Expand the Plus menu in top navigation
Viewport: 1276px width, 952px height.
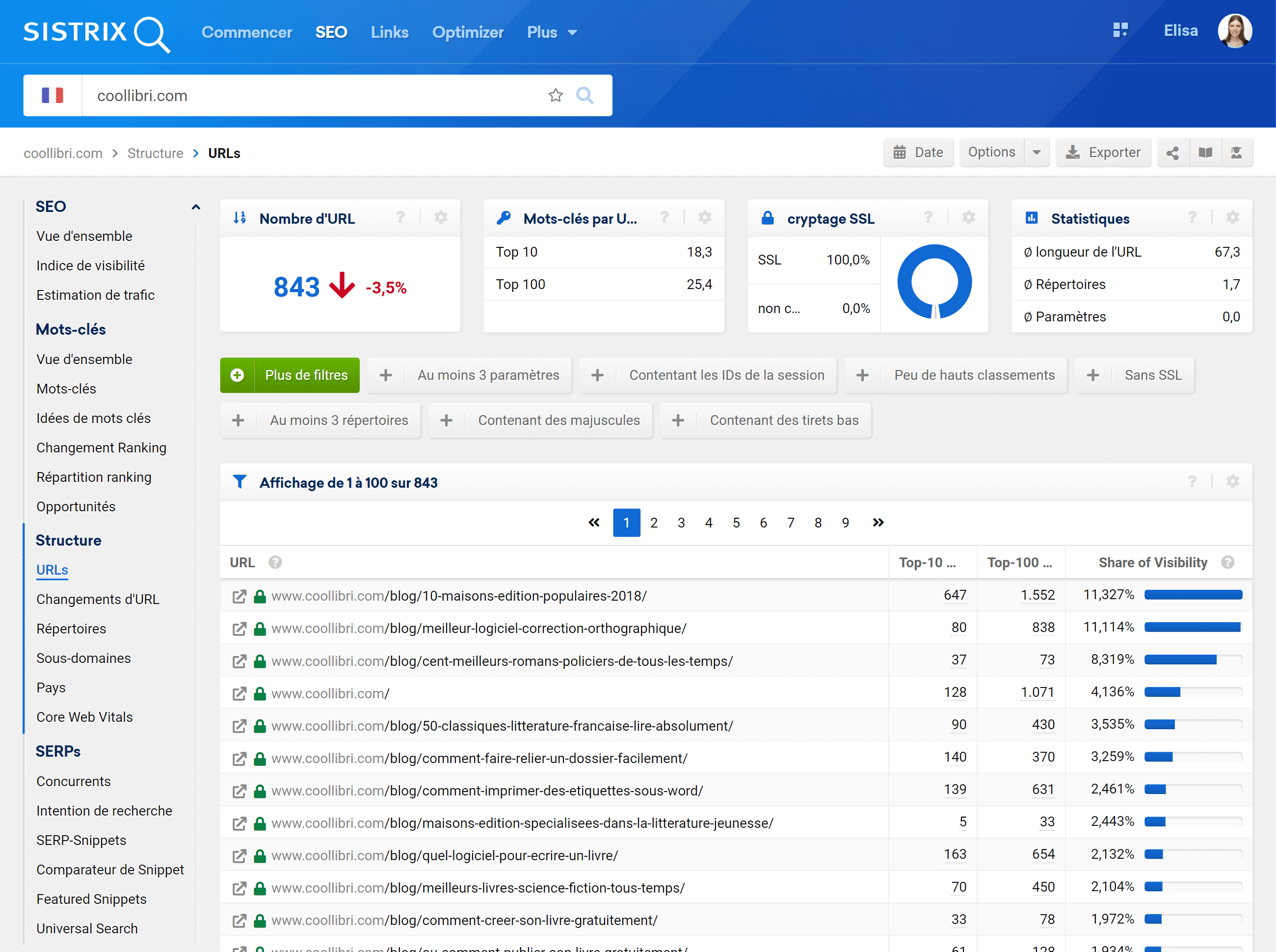552,32
